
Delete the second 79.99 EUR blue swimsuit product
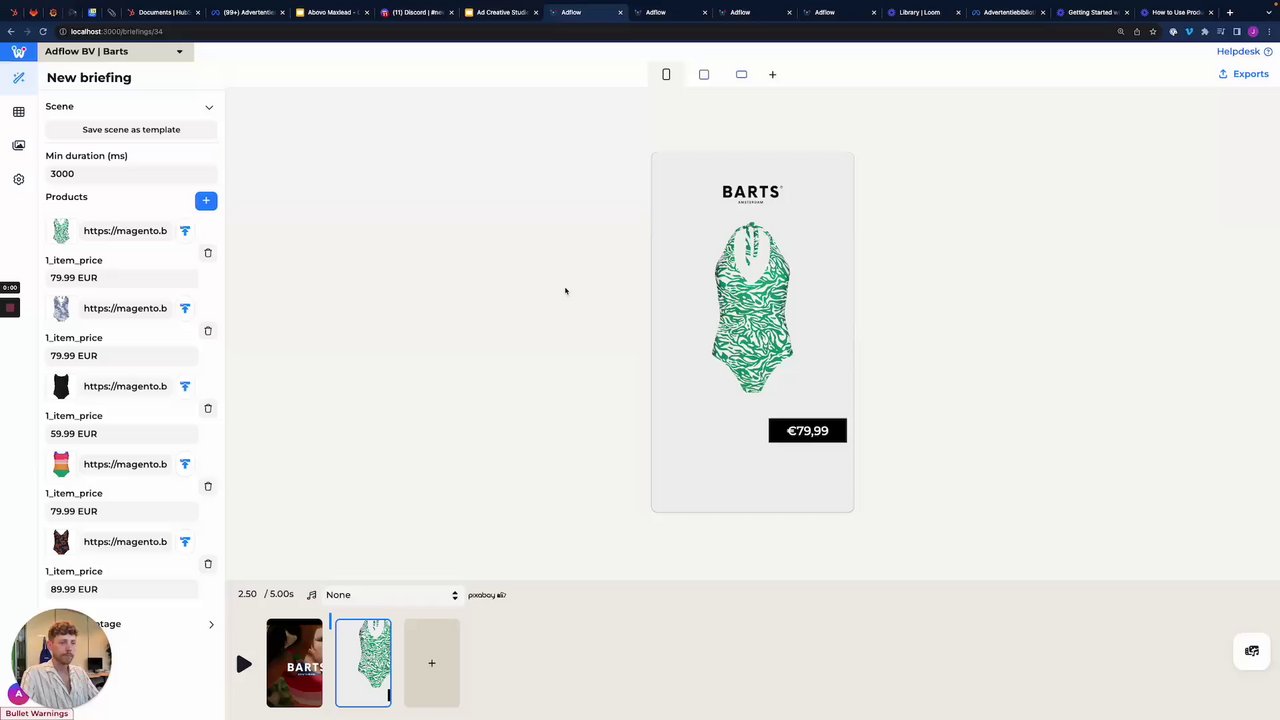(x=208, y=331)
